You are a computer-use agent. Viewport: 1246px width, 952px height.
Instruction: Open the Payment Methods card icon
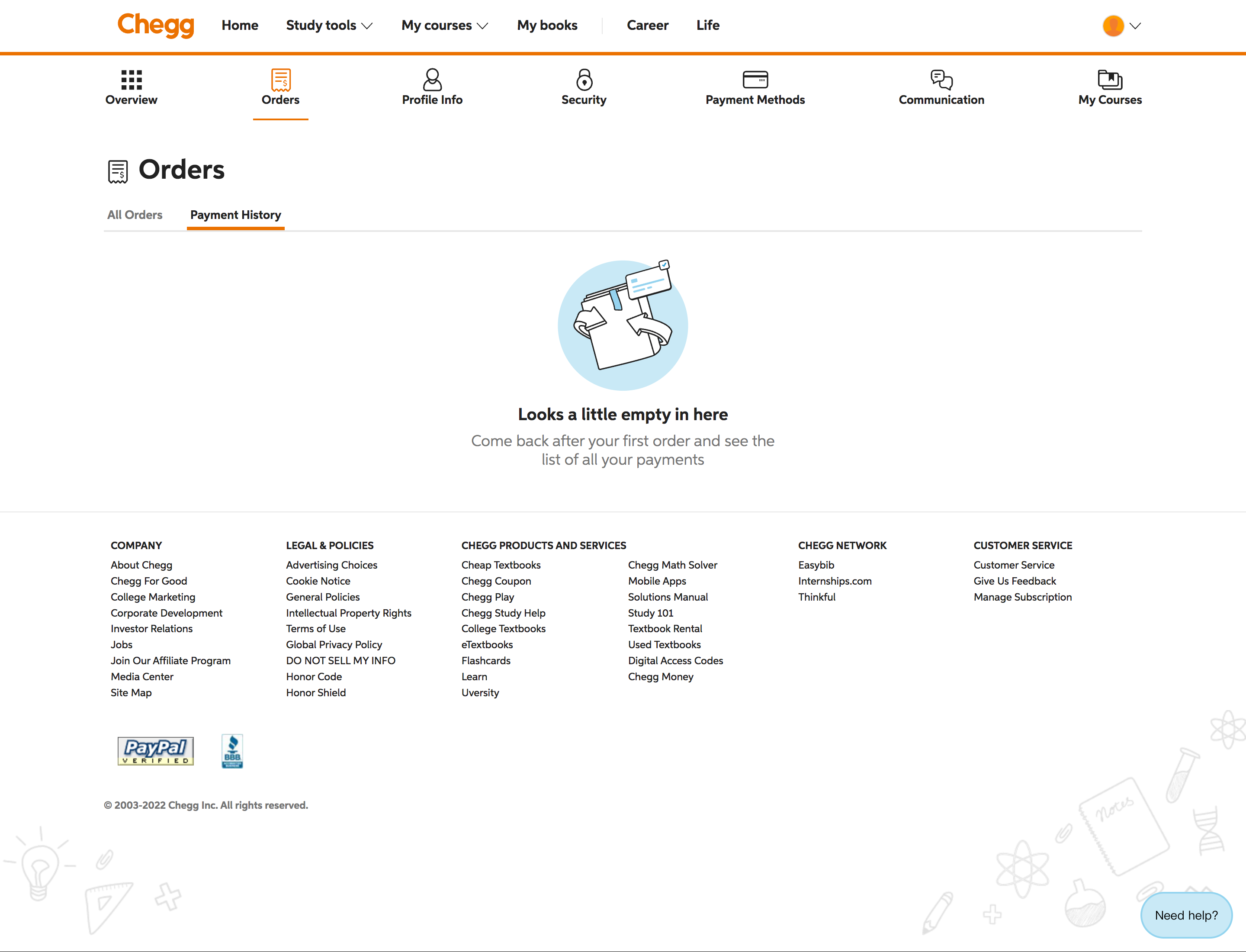[x=755, y=80]
